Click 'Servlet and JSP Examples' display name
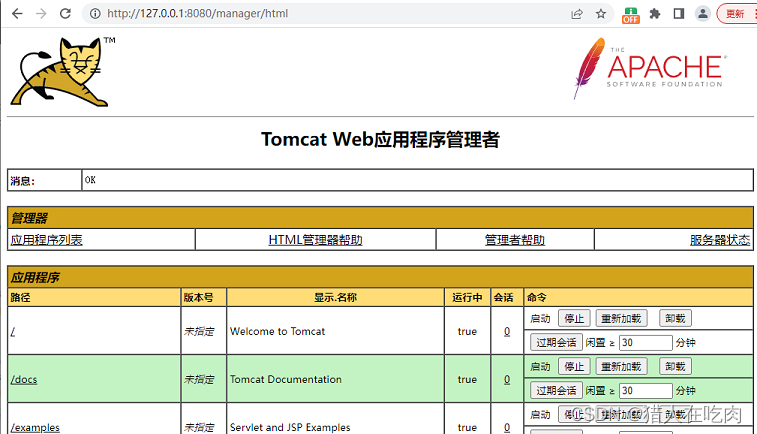Image resolution: width=757 pixels, height=434 pixels. pos(290,427)
